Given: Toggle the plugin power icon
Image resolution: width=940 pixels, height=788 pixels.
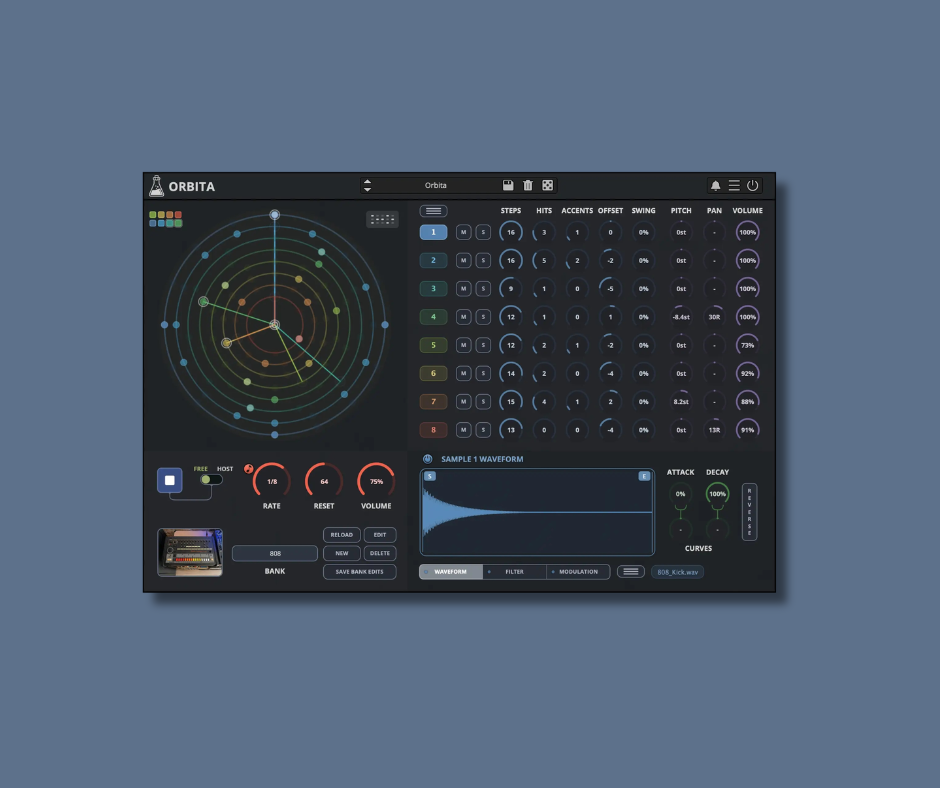Looking at the screenshot, I should pos(752,186).
